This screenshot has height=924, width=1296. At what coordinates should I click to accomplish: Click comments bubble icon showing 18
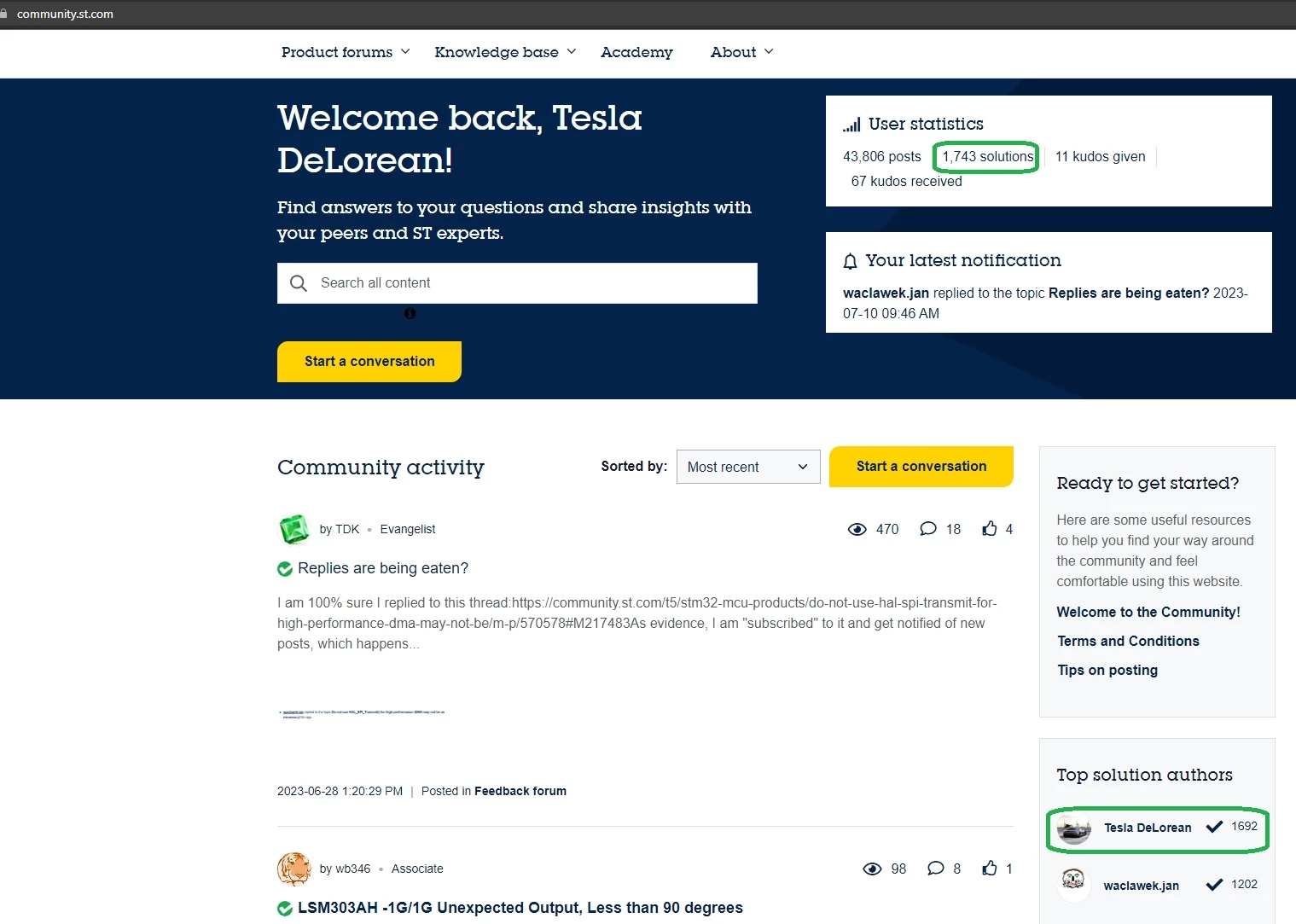[928, 529]
